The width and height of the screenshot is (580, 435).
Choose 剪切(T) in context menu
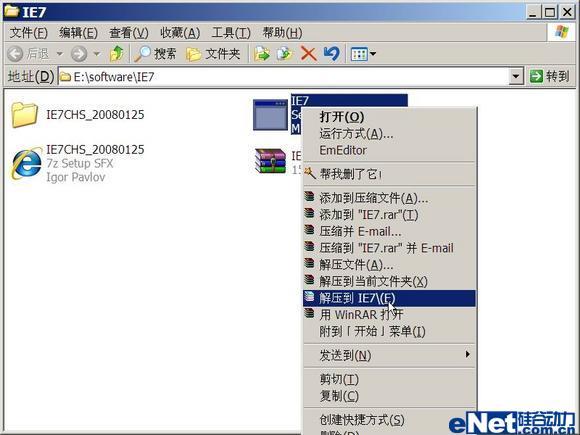coord(389,380)
